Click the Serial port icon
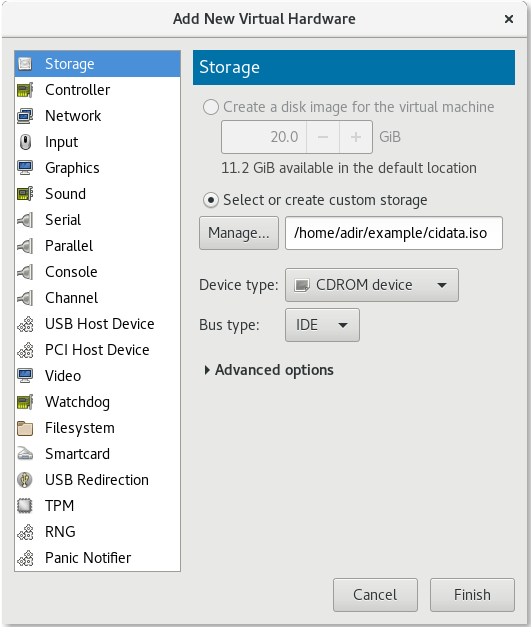This screenshot has height=627, width=531. 25,220
